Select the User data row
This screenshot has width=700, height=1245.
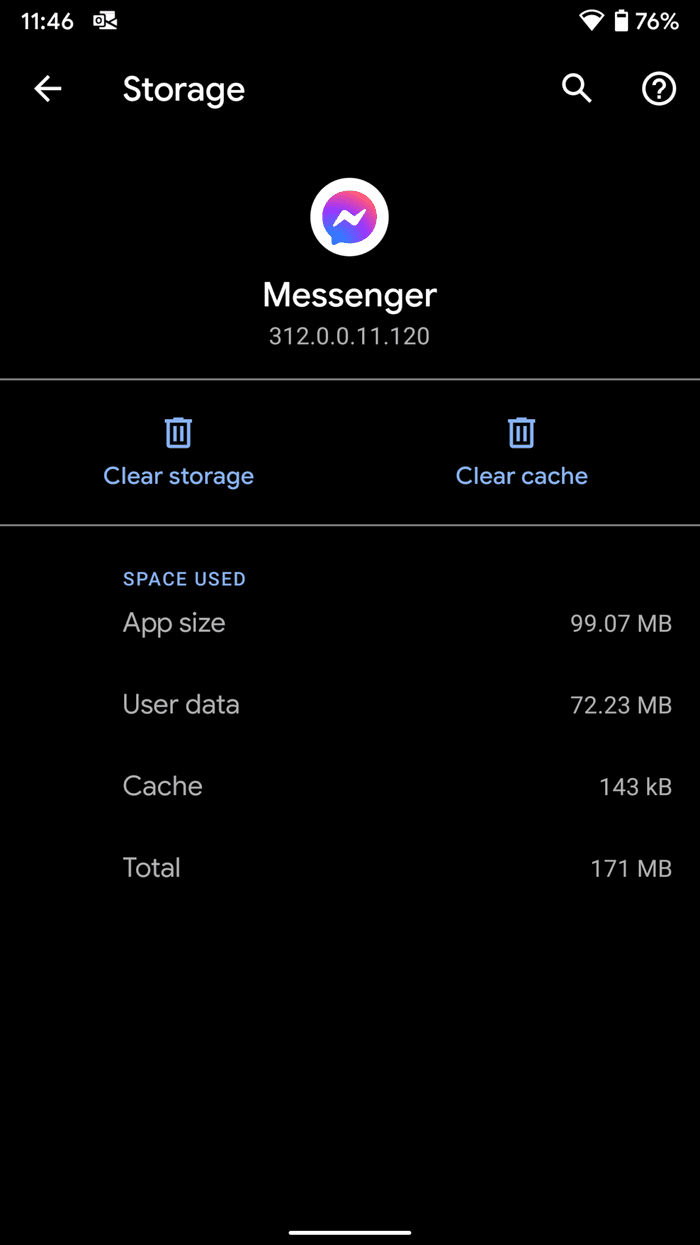click(x=350, y=705)
